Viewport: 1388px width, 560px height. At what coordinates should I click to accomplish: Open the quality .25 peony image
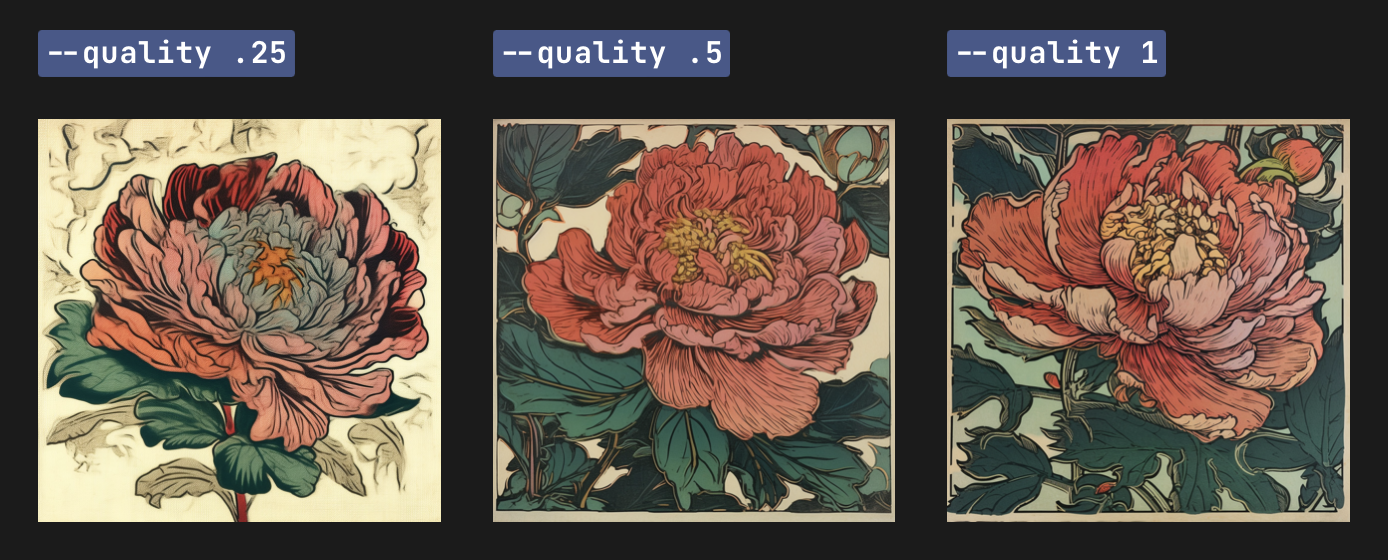point(239,320)
